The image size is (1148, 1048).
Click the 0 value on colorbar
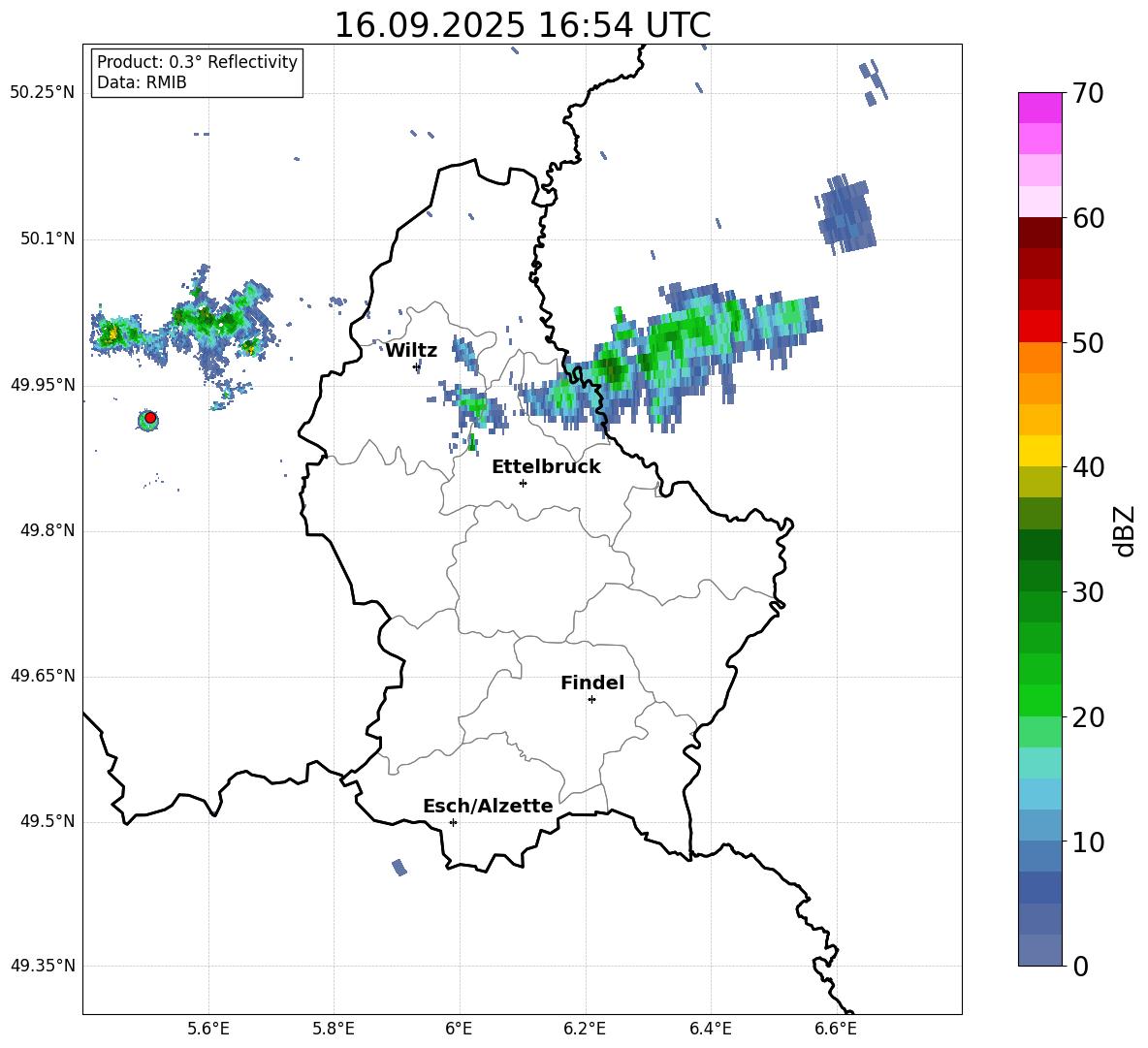(x=1081, y=967)
